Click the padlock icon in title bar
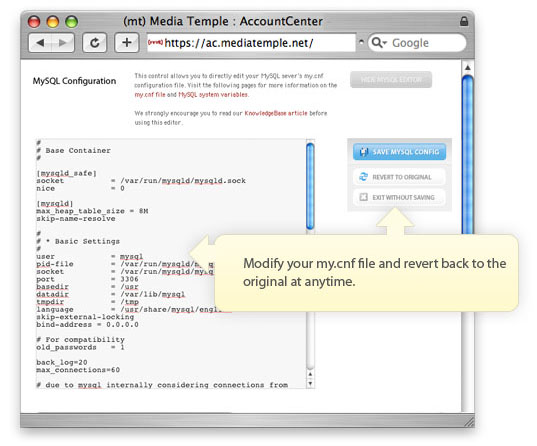The width and height of the screenshot is (537, 446). pyautogui.click(x=464, y=21)
